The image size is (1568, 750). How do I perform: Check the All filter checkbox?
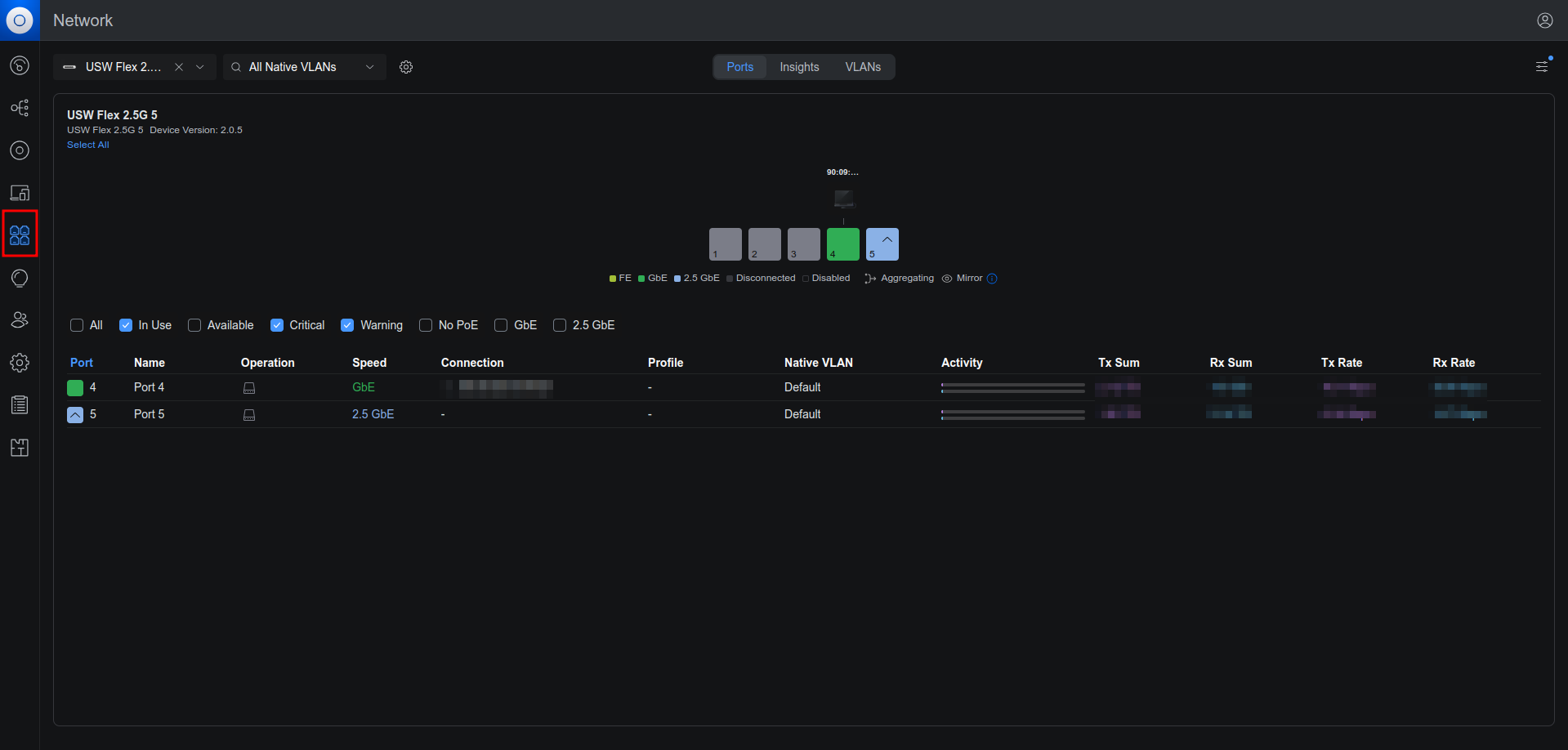77,325
